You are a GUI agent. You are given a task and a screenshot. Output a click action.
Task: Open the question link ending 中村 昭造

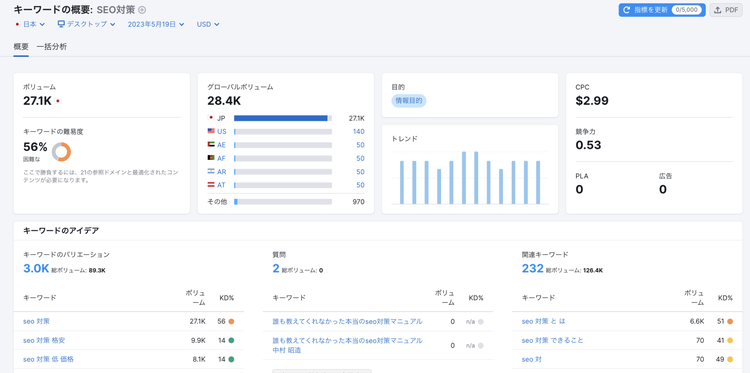pyautogui.click(x=347, y=345)
